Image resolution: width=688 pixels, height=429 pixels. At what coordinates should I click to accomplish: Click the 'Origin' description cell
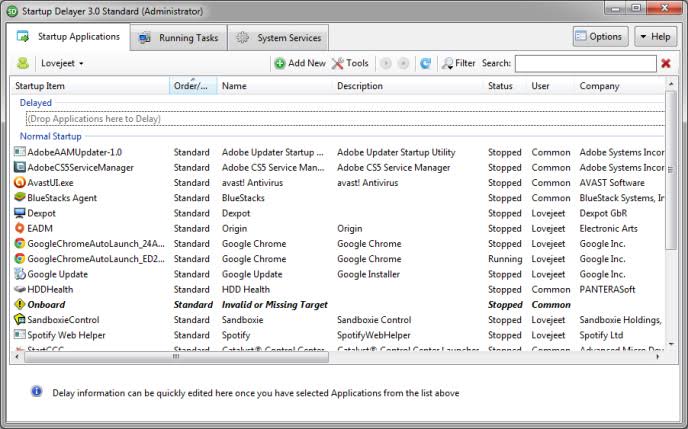pos(349,229)
